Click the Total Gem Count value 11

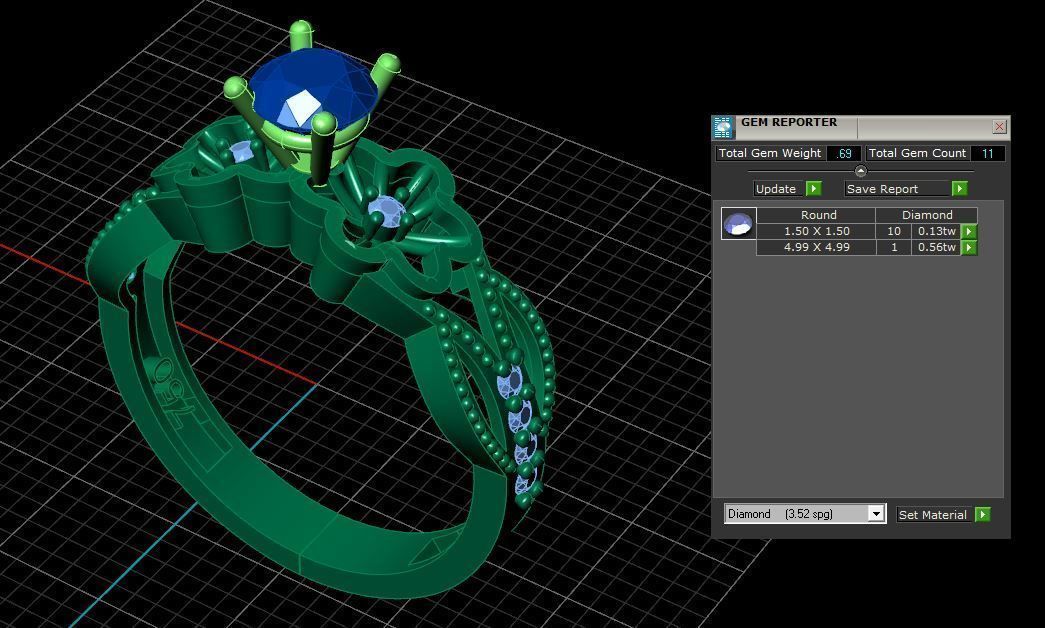click(x=987, y=153)
